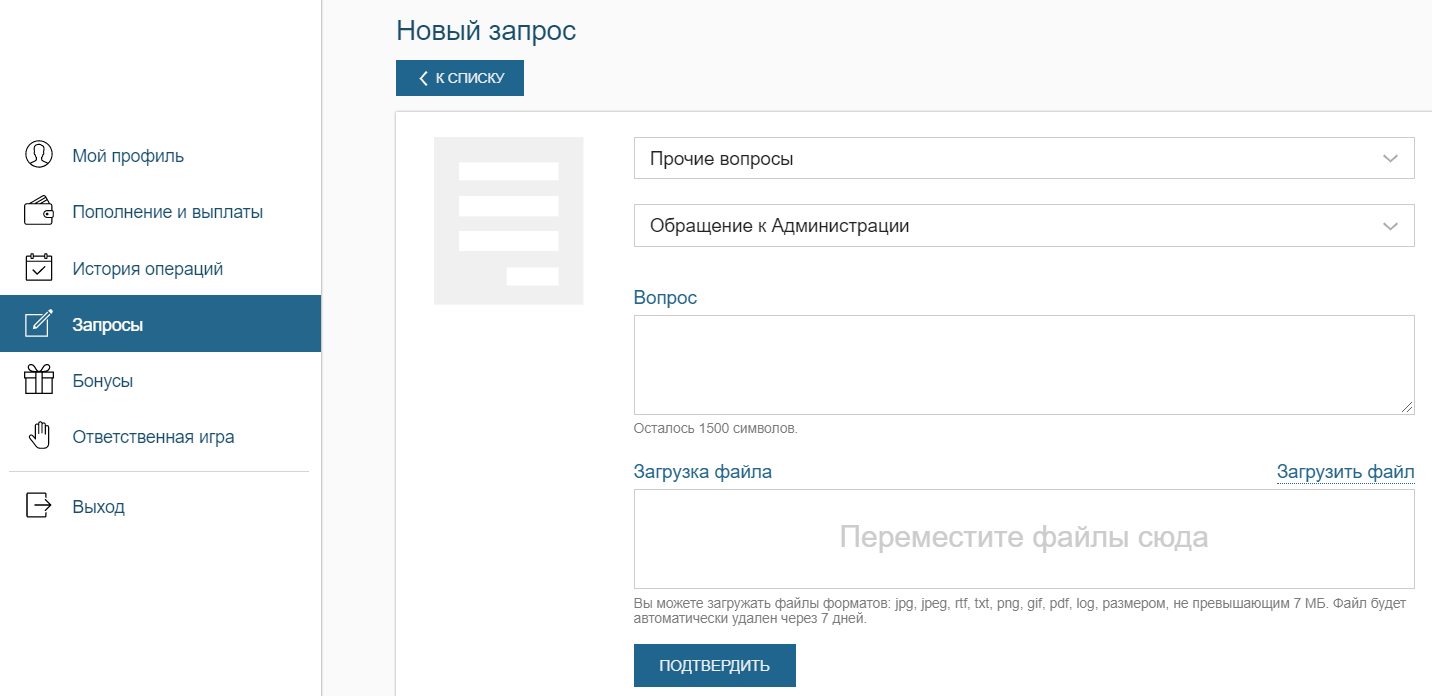Click the textarea resize handle corner

tap(1407, 407)
